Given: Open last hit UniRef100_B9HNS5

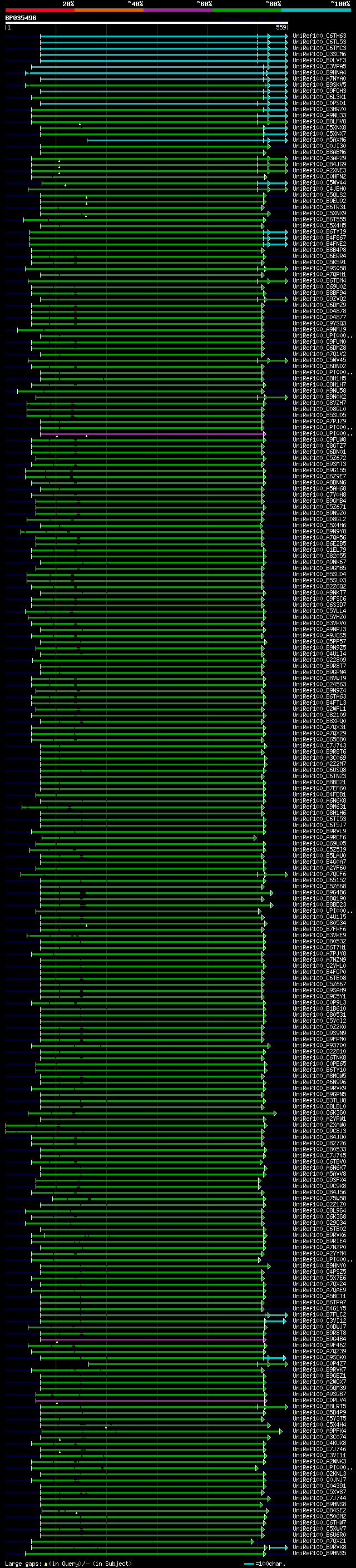Looking at the screenshot, I should tap(319, 1553).
